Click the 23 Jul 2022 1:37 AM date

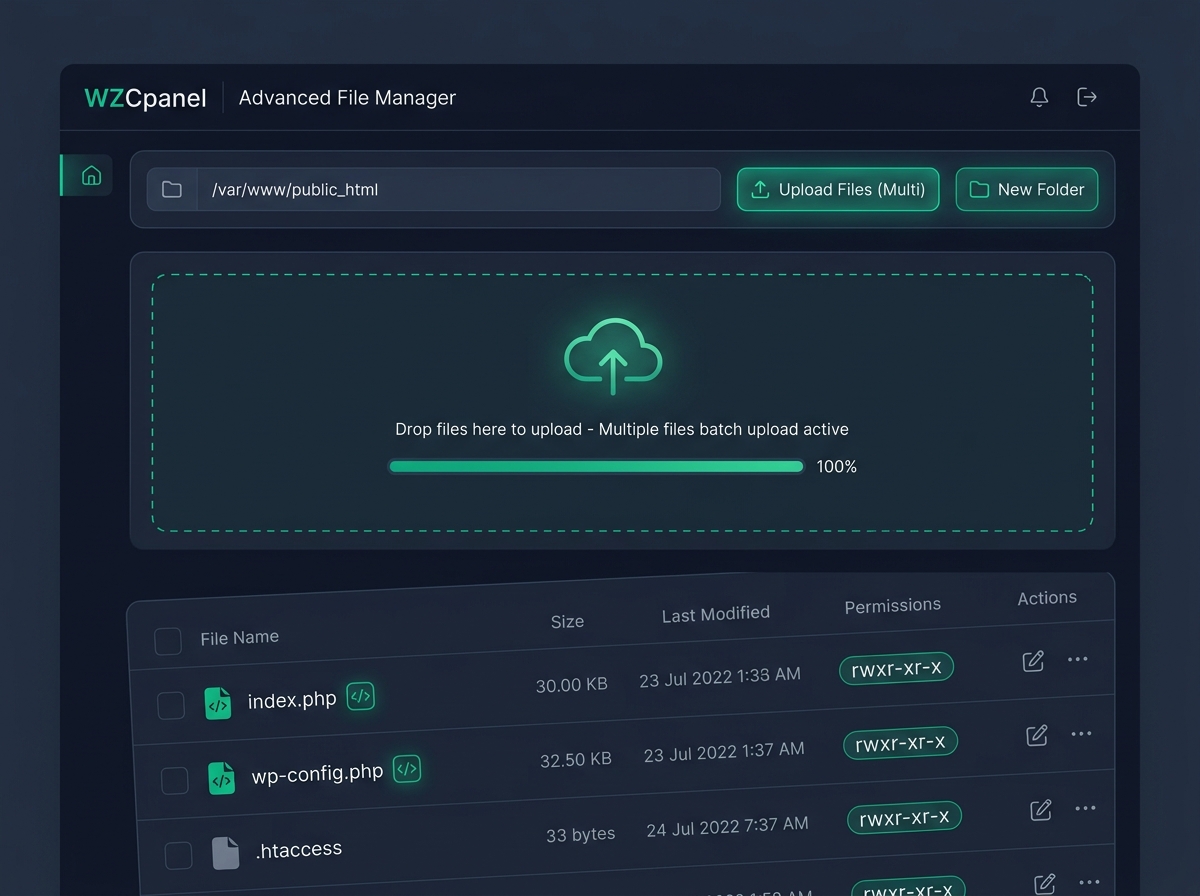click(x=724, y=752)
